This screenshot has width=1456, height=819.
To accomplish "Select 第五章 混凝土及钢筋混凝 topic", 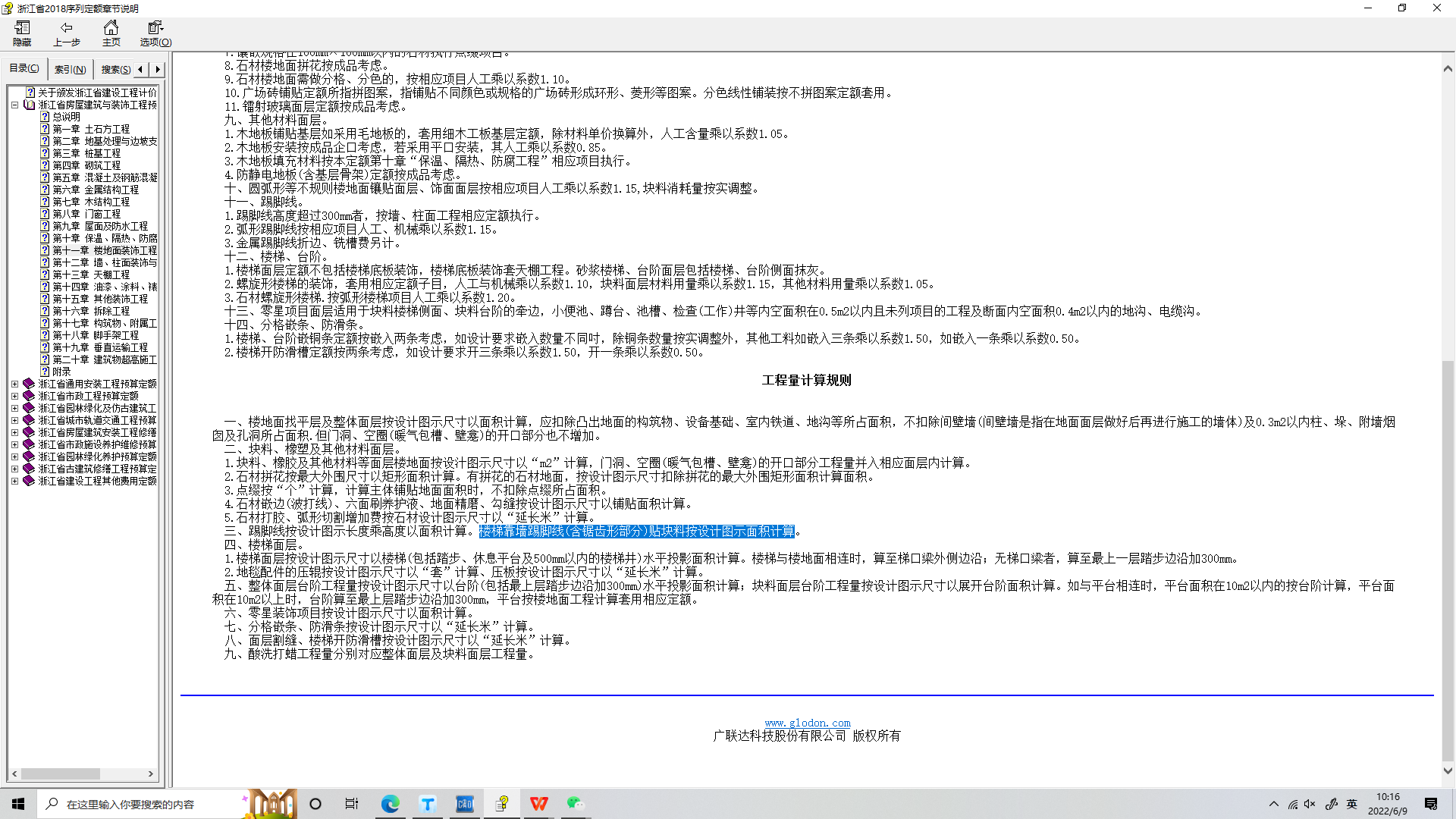I will (105, 177).
